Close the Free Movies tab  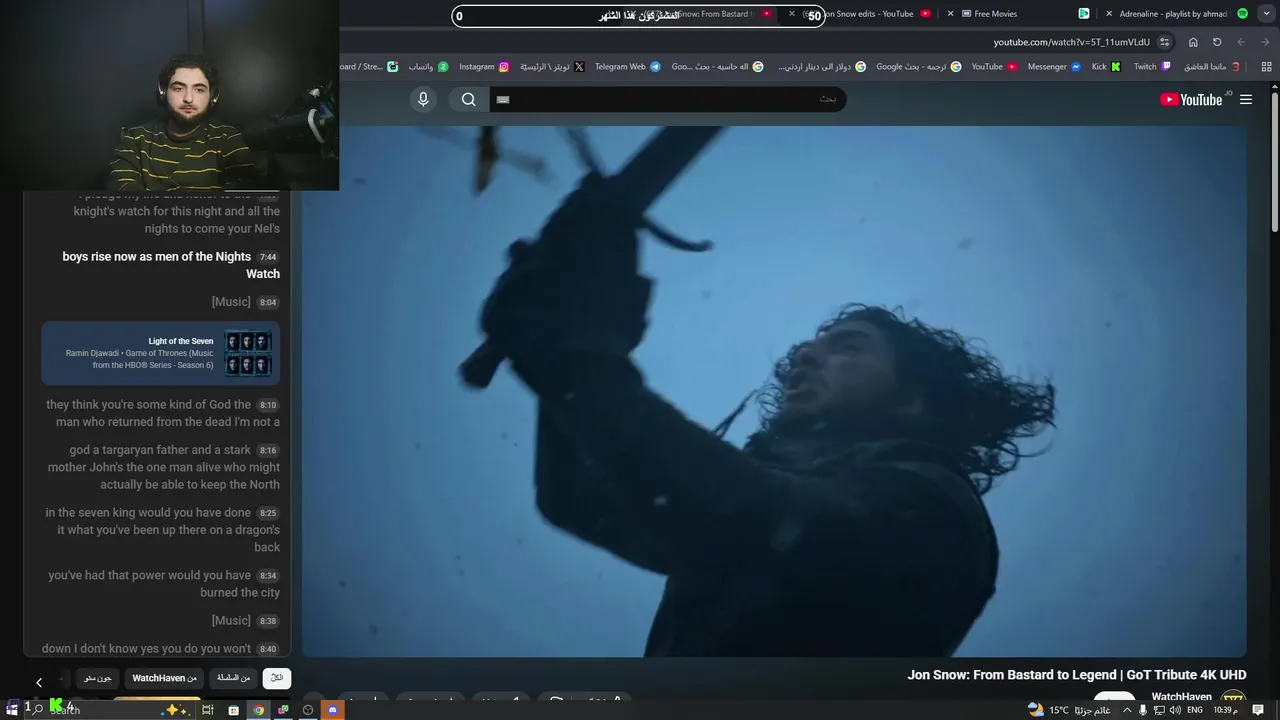(951, 14)
